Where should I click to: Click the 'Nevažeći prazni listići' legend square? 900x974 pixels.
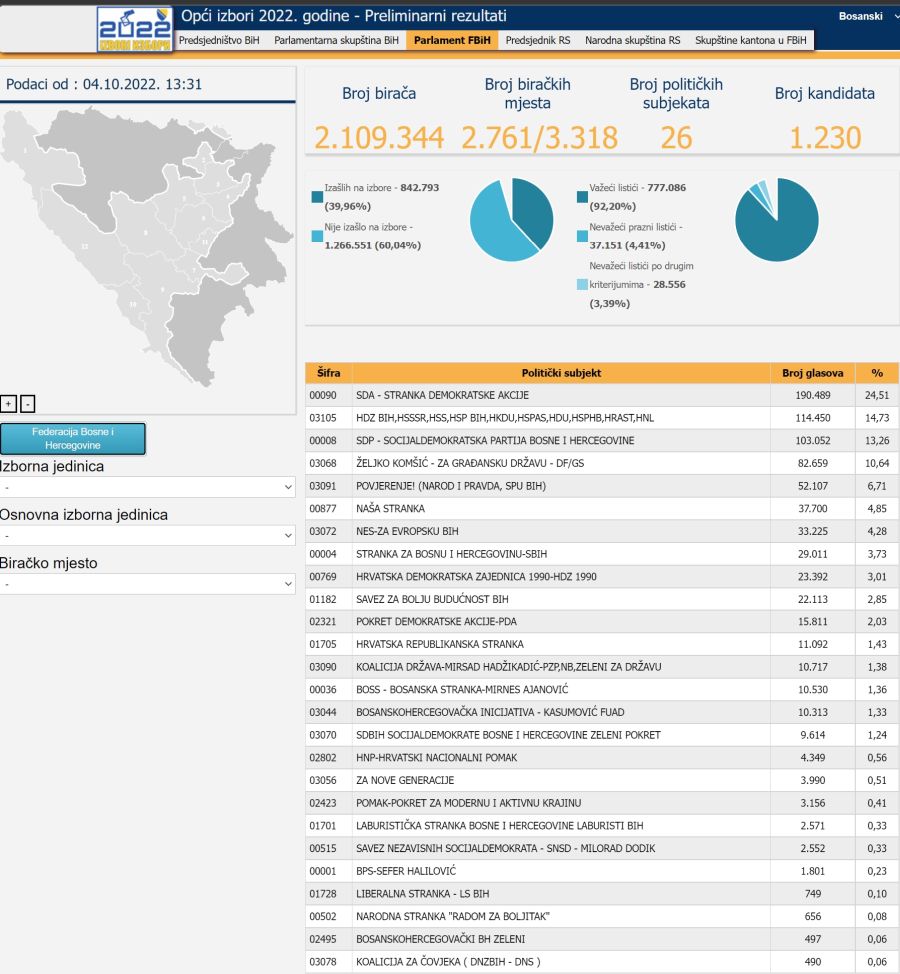coord(582,236)
